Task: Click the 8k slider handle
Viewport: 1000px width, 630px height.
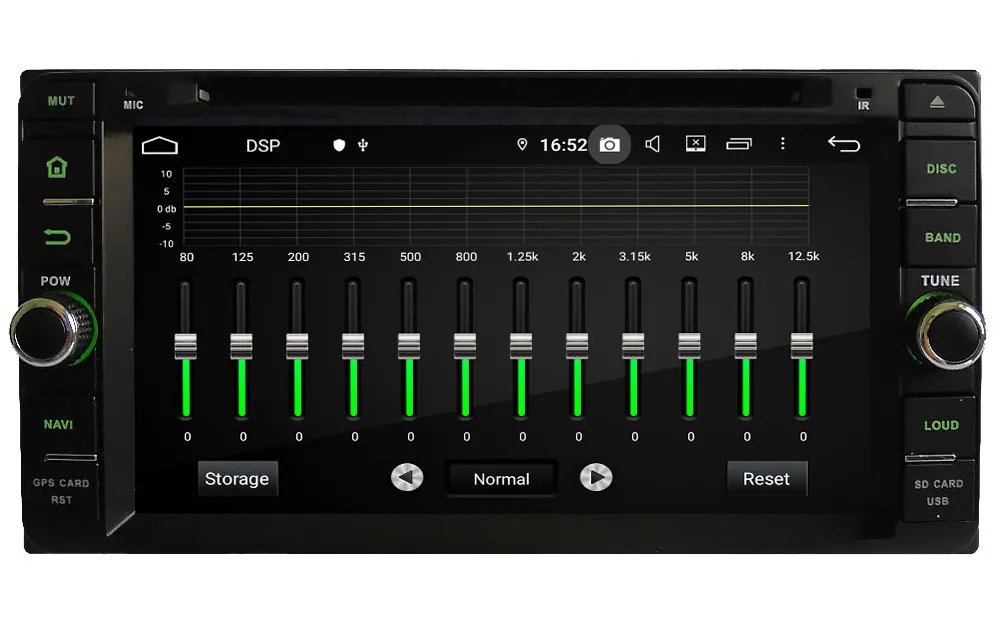Action: pyautogui.click(x=746, y=346)
